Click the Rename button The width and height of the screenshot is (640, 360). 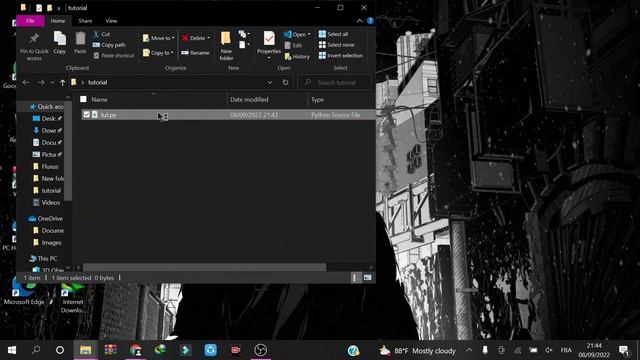[196, 53]
